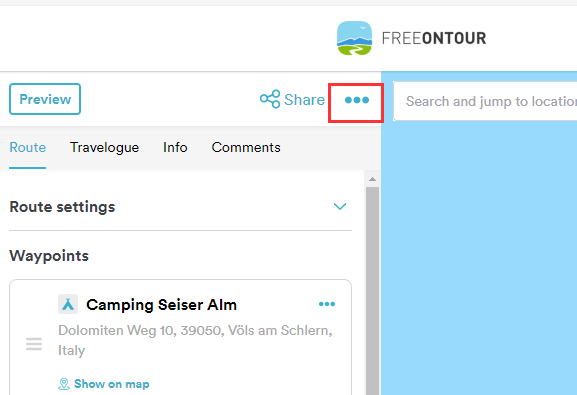Click the Share network icon
This screenshot has height=395, width=577.
pos(270,99)
